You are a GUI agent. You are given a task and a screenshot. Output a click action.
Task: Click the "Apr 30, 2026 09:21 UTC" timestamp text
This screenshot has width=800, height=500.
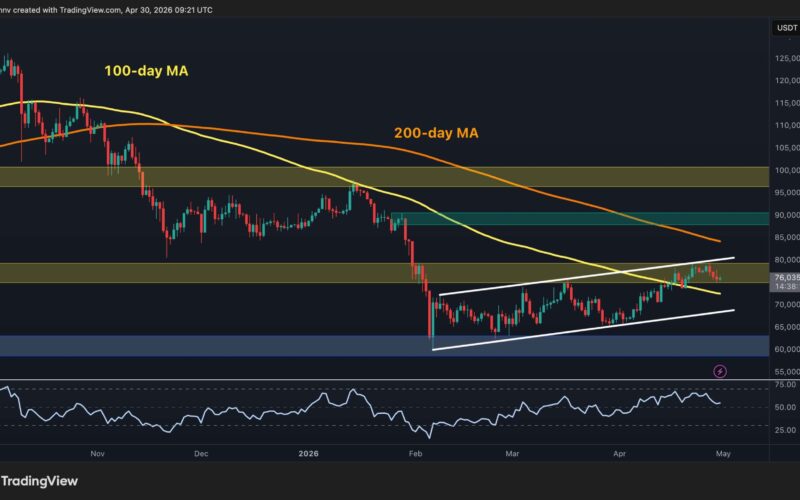(x=168, y=10)
